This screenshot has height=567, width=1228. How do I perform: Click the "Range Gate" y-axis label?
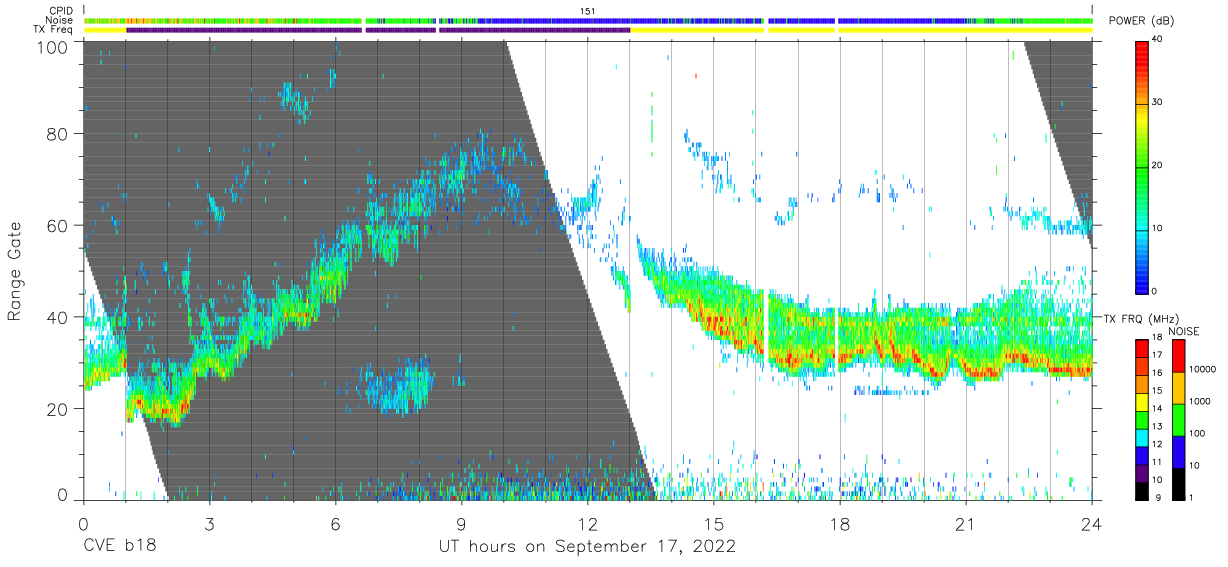click(15, 271)
